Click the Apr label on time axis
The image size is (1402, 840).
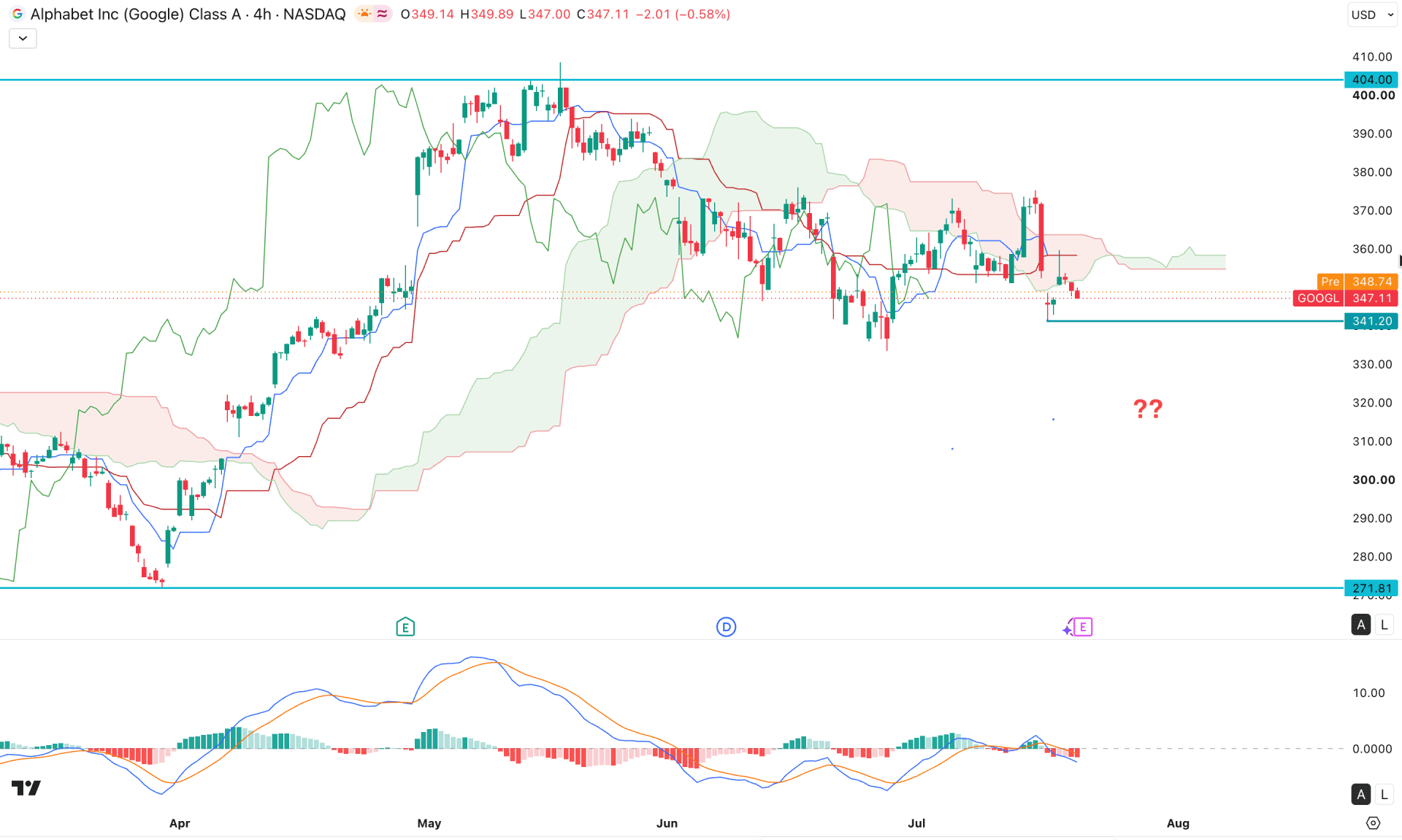point(180,823)
